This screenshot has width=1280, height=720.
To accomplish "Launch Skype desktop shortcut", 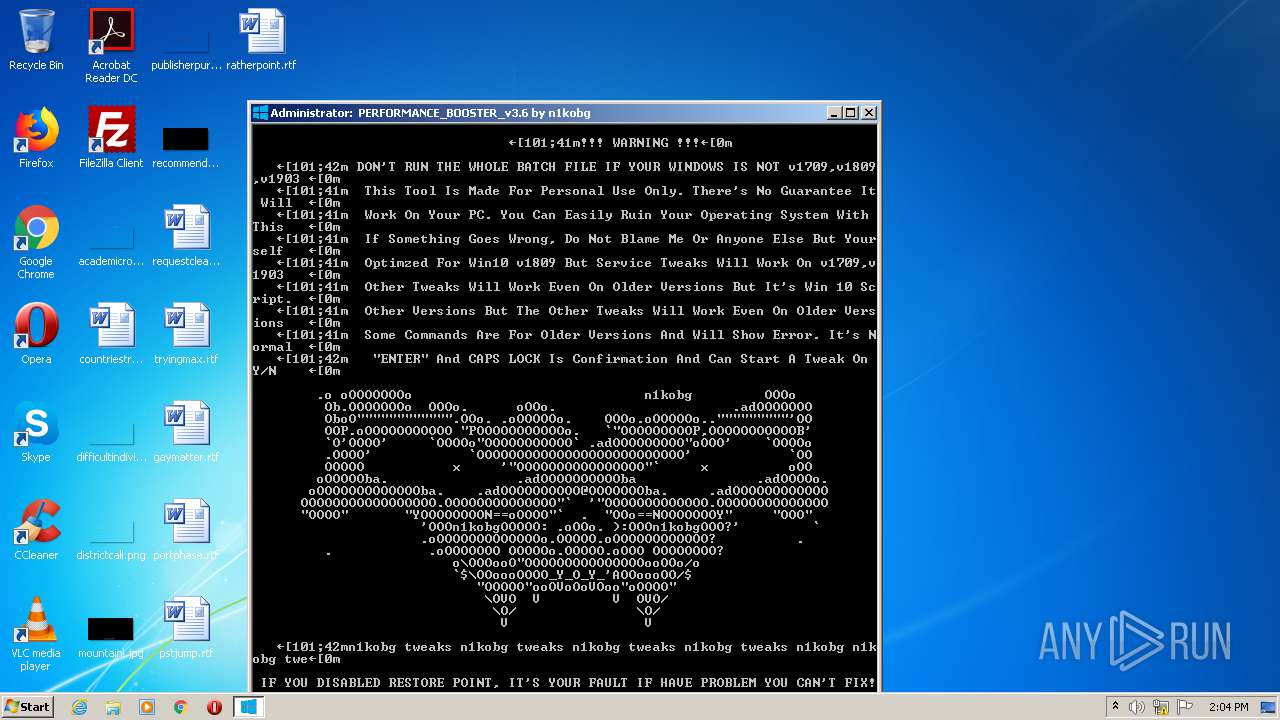I will pos(36,432).
